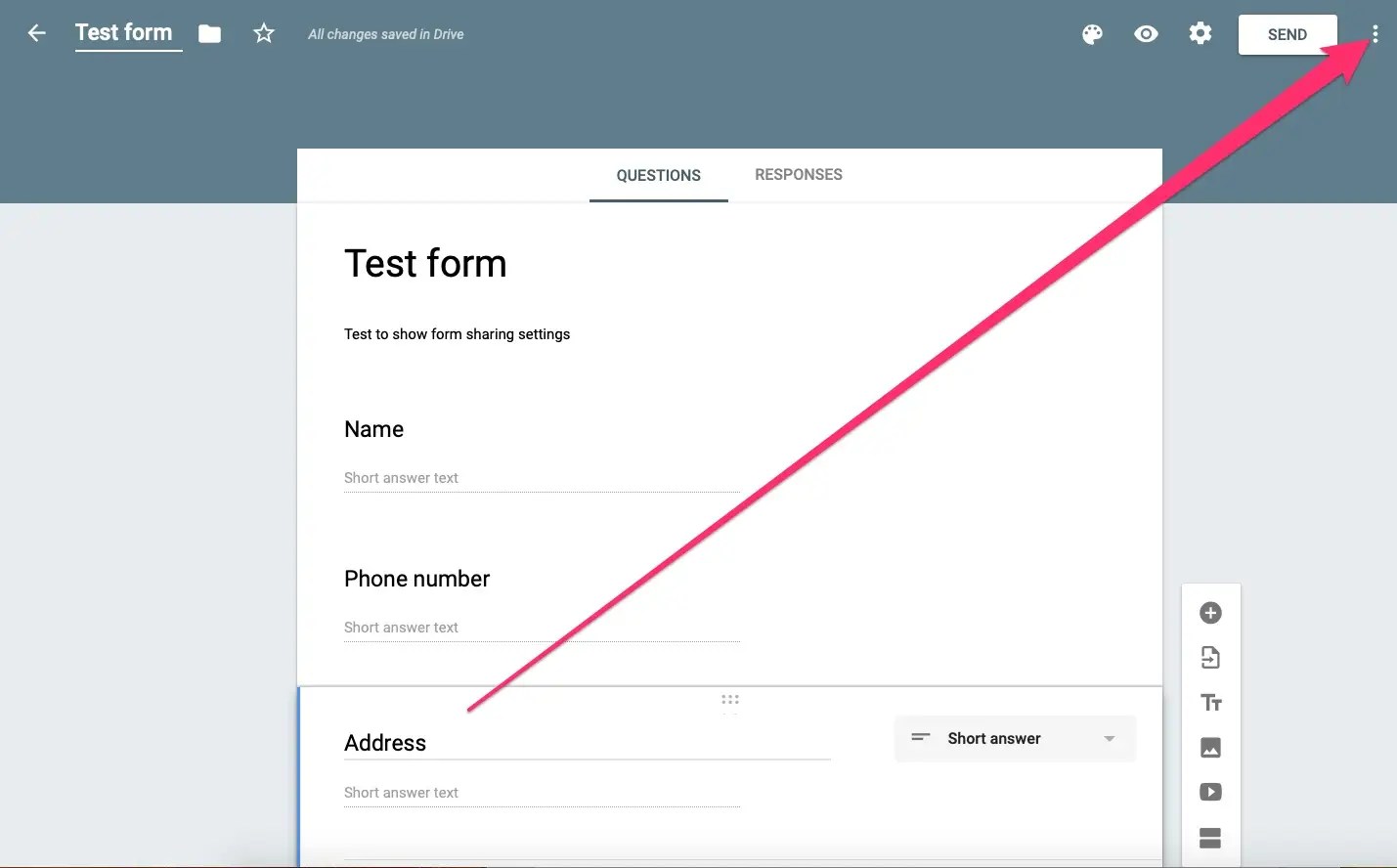The height and width of the screenshot is (868, 1397).
Task: Click the Test form title in header
Action: click(x=123, y=33)
